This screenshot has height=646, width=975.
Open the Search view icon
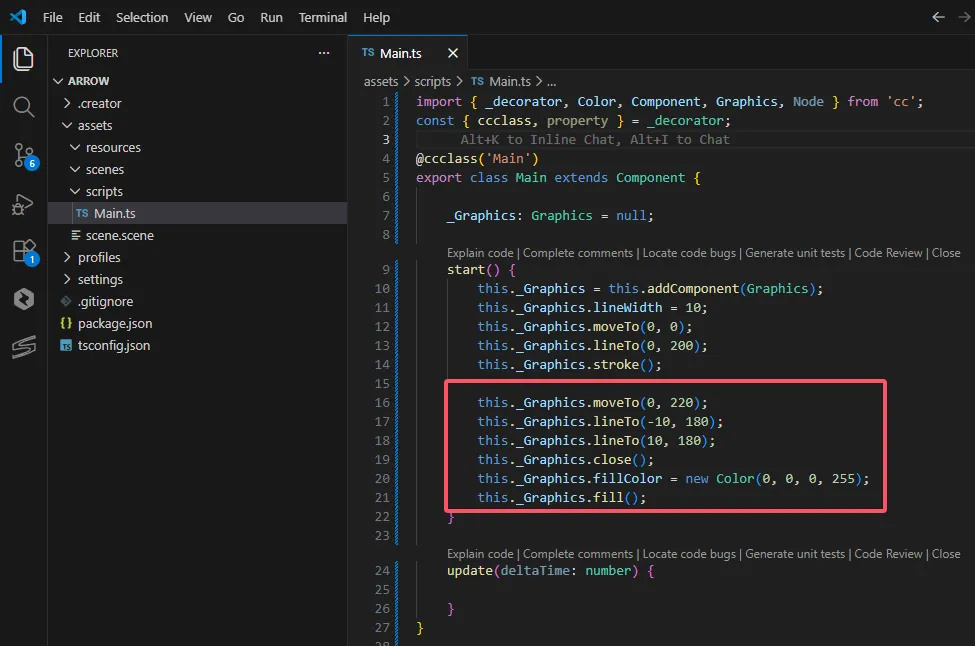pyautogui.click(x=23, y=106)
